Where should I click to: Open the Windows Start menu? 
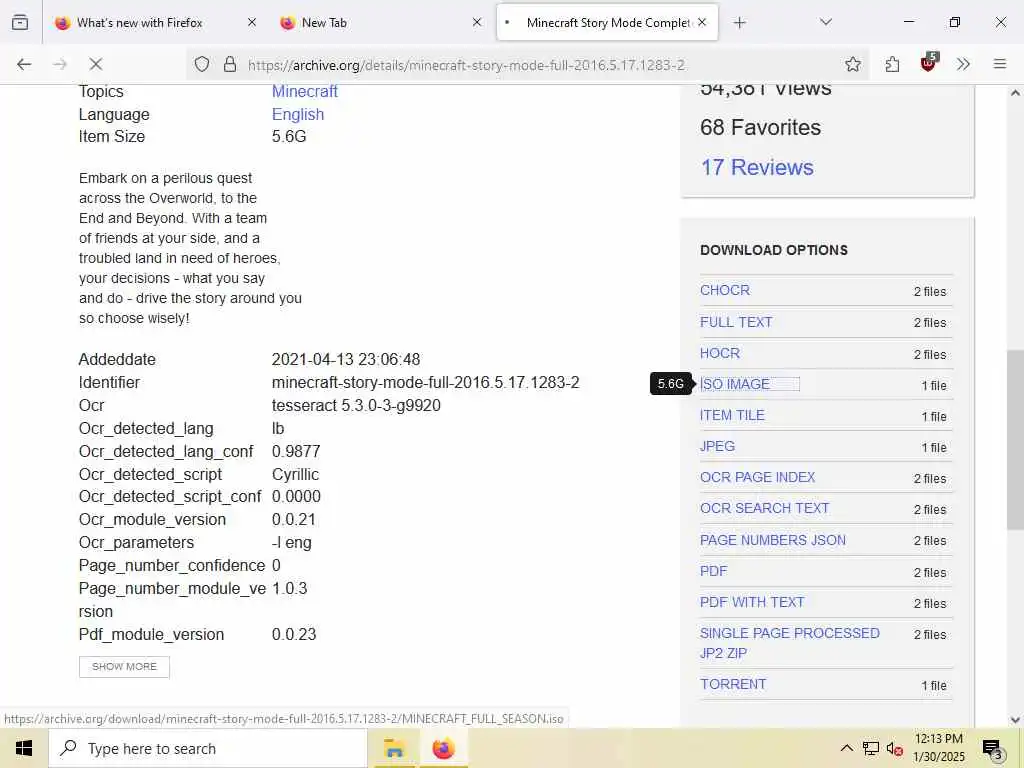coord(24,748)
